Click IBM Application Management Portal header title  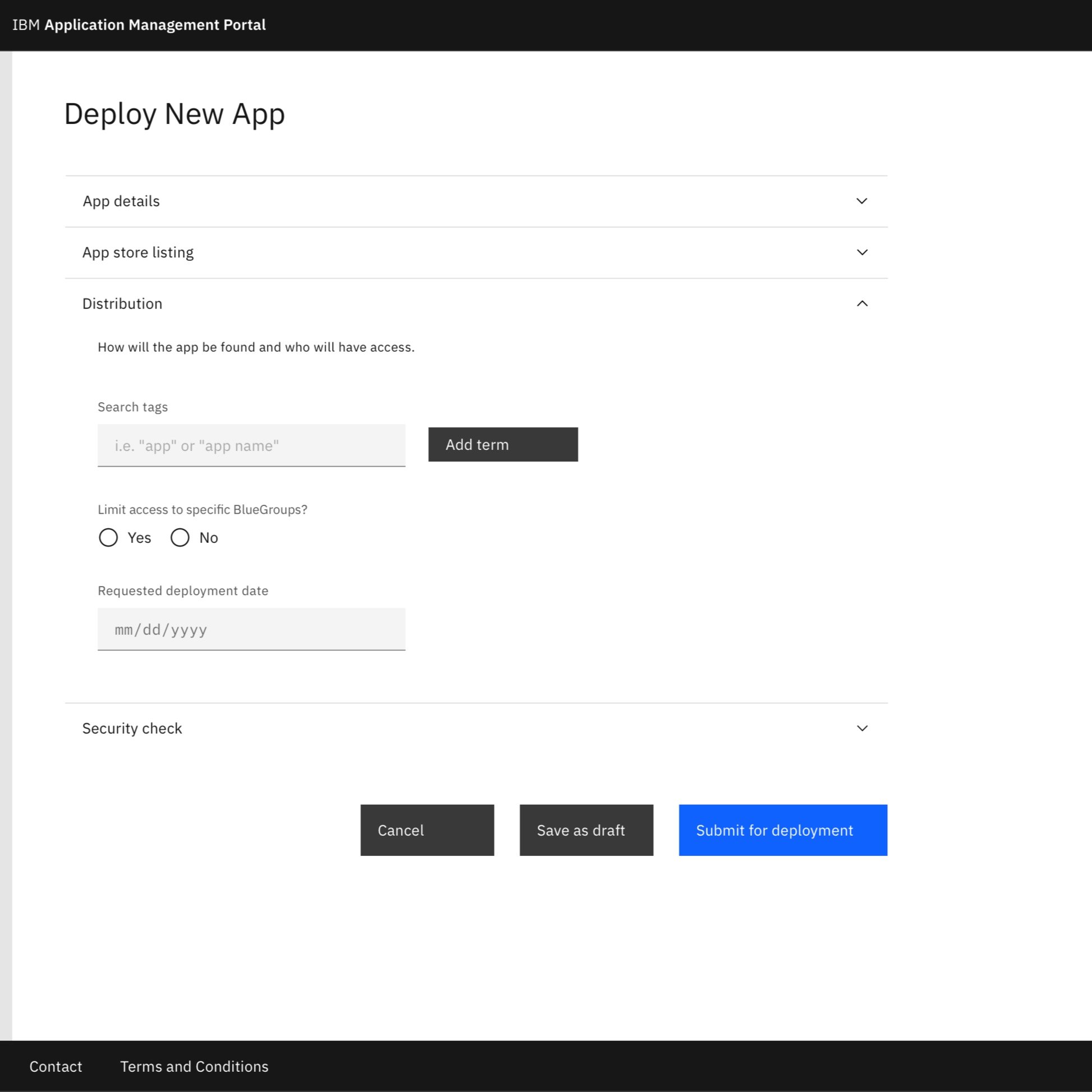click(139, 25)
